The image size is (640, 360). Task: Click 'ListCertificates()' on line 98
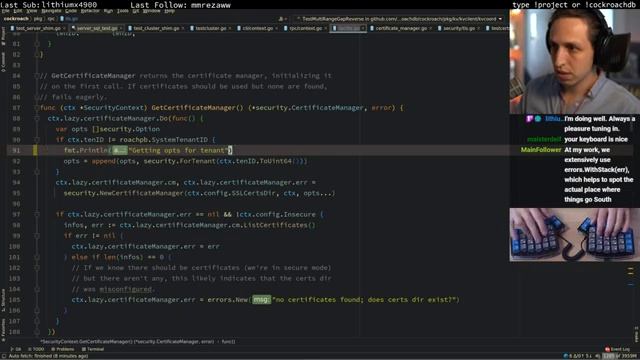coord(280,225)
